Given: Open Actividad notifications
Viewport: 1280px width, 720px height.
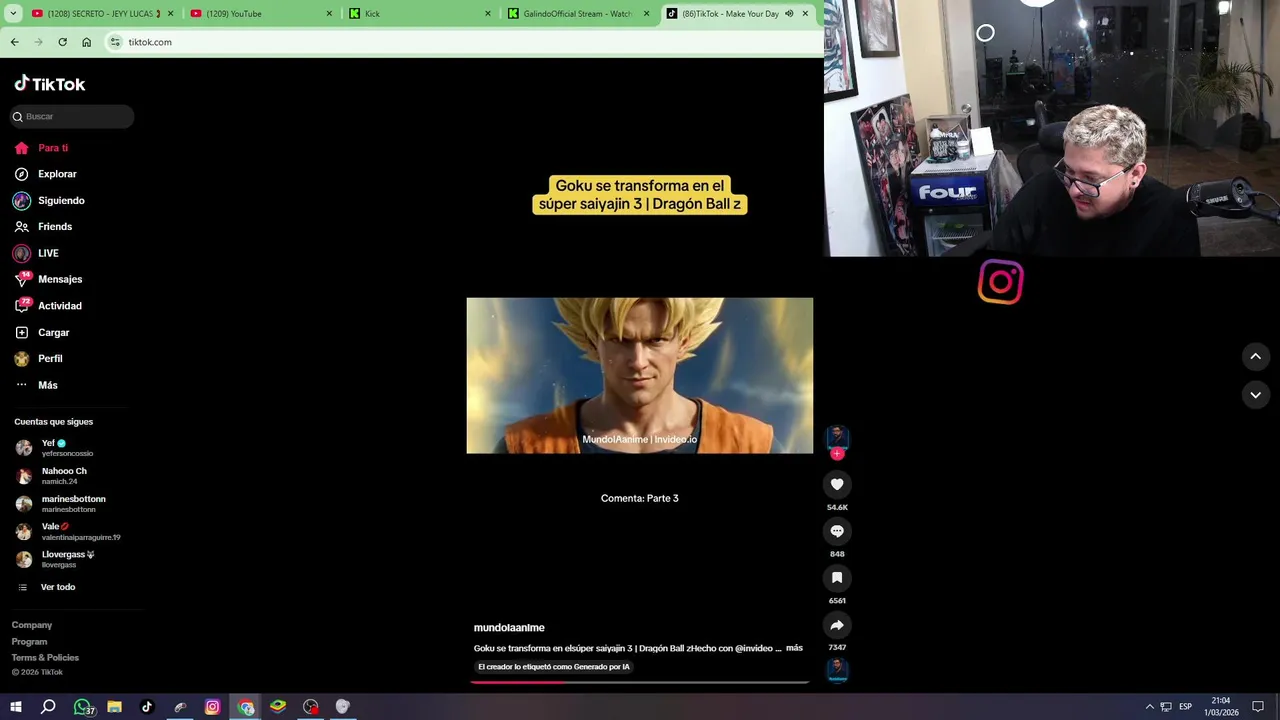Looking at the screenshot, I should (x=48, y=306).
